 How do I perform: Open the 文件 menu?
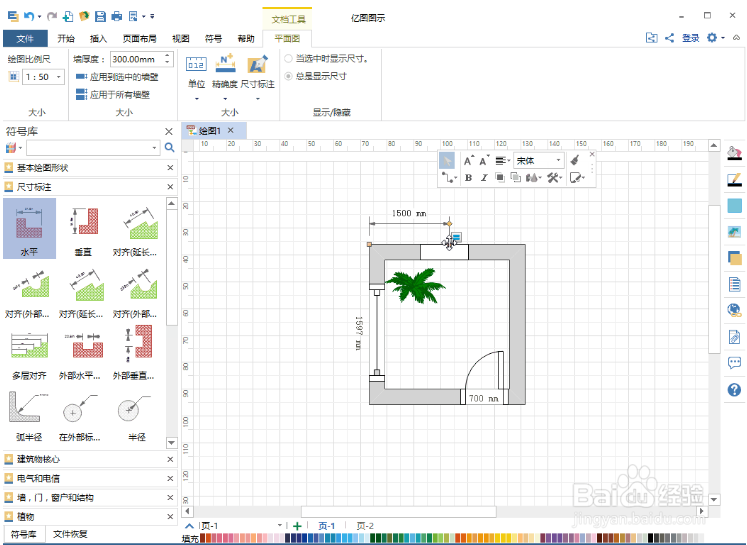pyautogui.click(x=25, y=39)
